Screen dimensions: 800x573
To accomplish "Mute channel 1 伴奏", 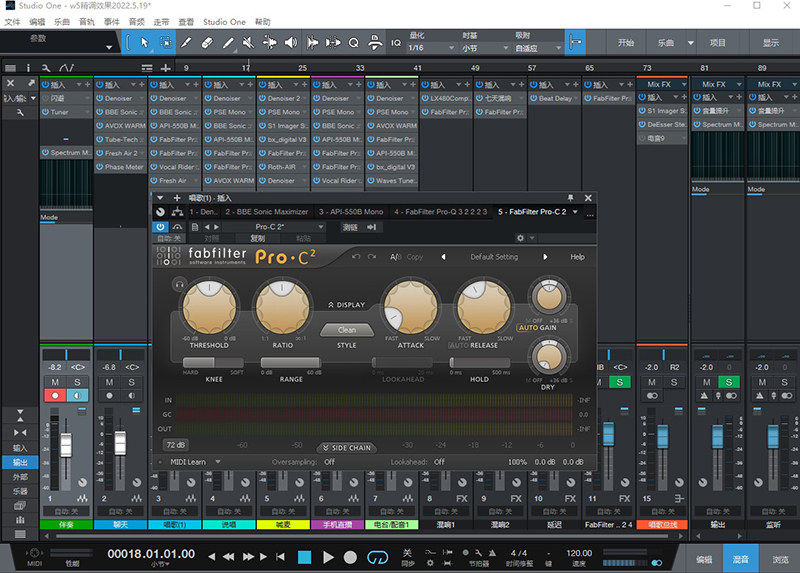I will [x=53, y=382].
